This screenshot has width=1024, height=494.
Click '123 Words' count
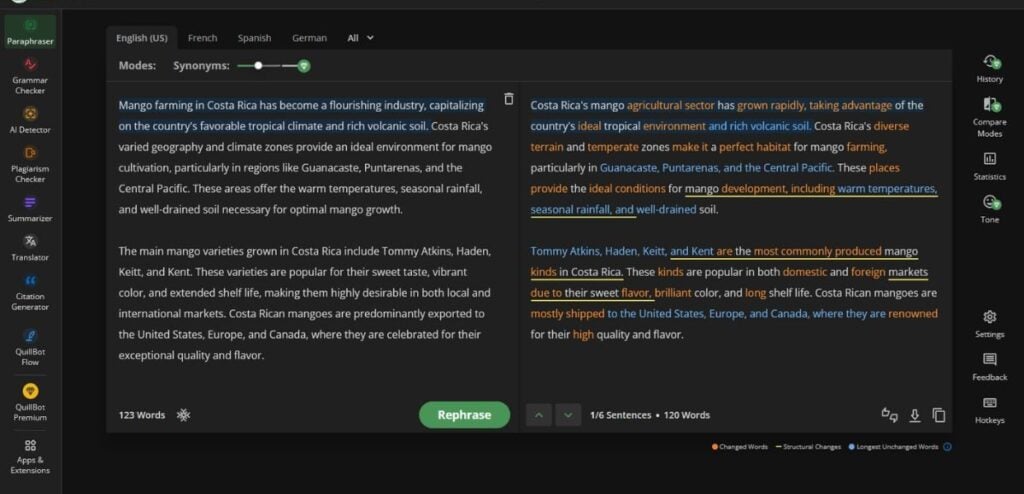tap(142, 415)
